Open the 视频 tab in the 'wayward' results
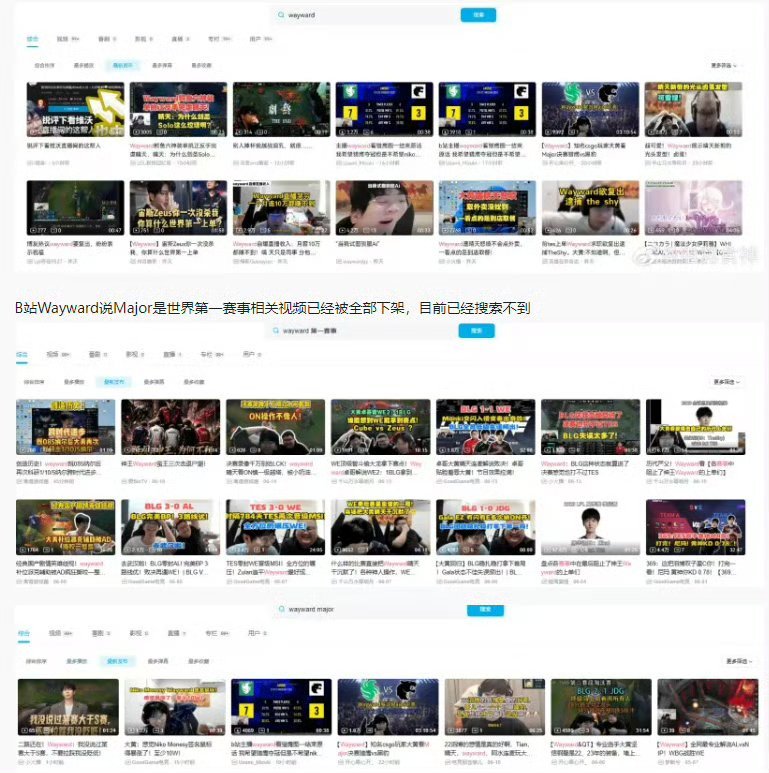Image resolution: width=769 pixels, height=773 pixels. pos(68,39)
